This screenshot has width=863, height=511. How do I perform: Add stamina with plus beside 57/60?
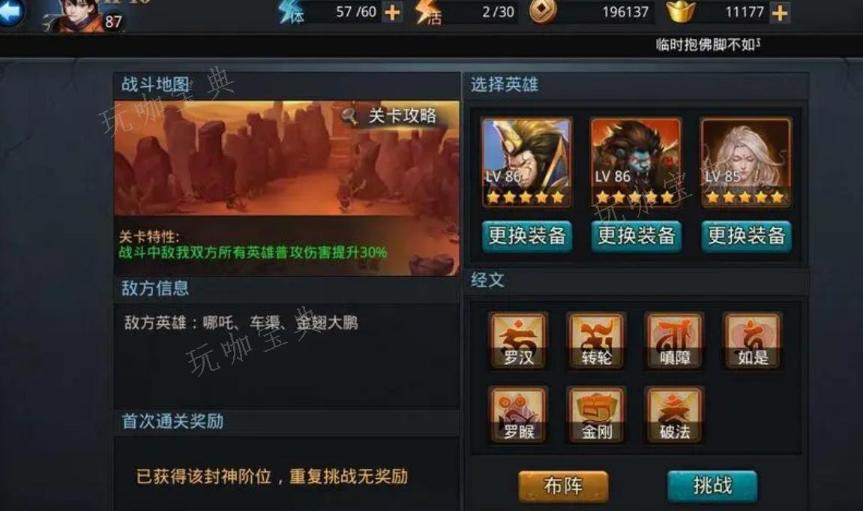click(392, 12)
